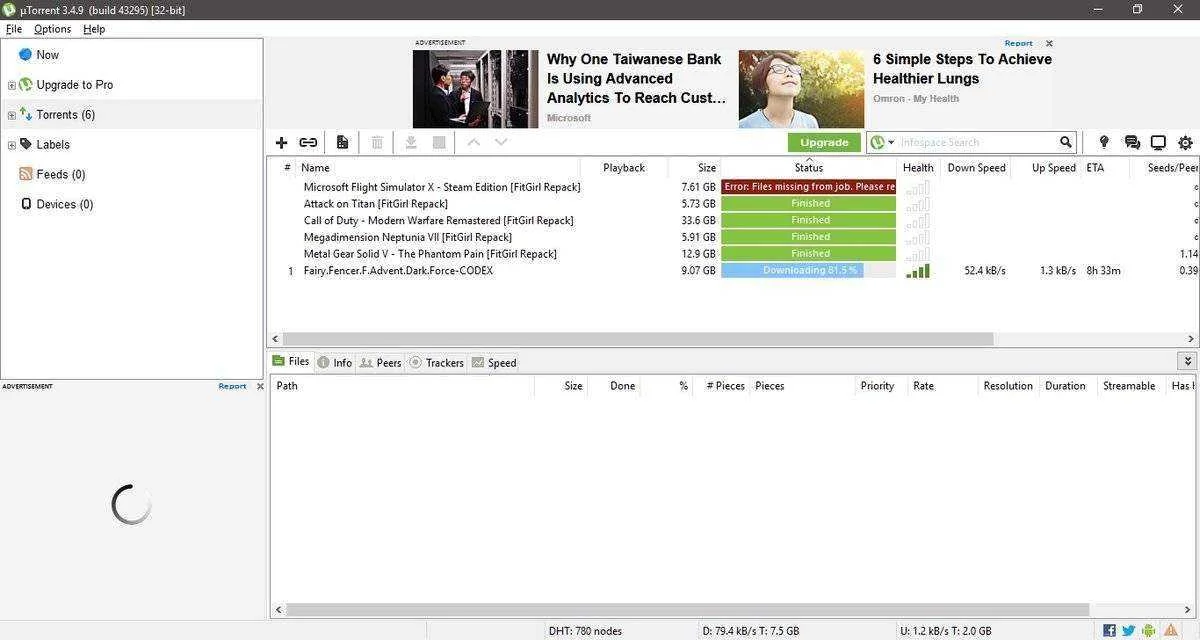
Task: Open the search provider dropdown arrow
Action: (x=891, y=142)
